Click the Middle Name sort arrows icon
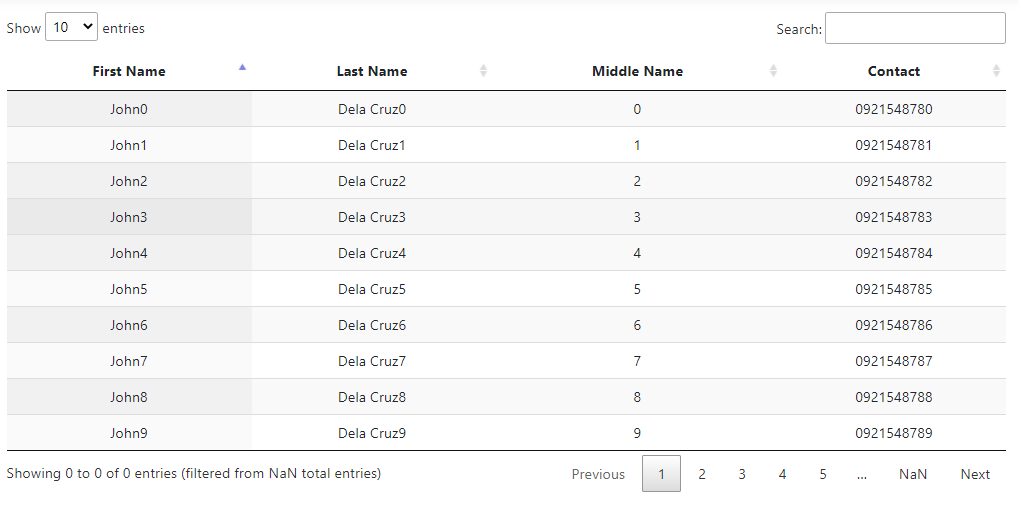The height and width of the screenshot is (505, 1019). (x=773, y=71)
